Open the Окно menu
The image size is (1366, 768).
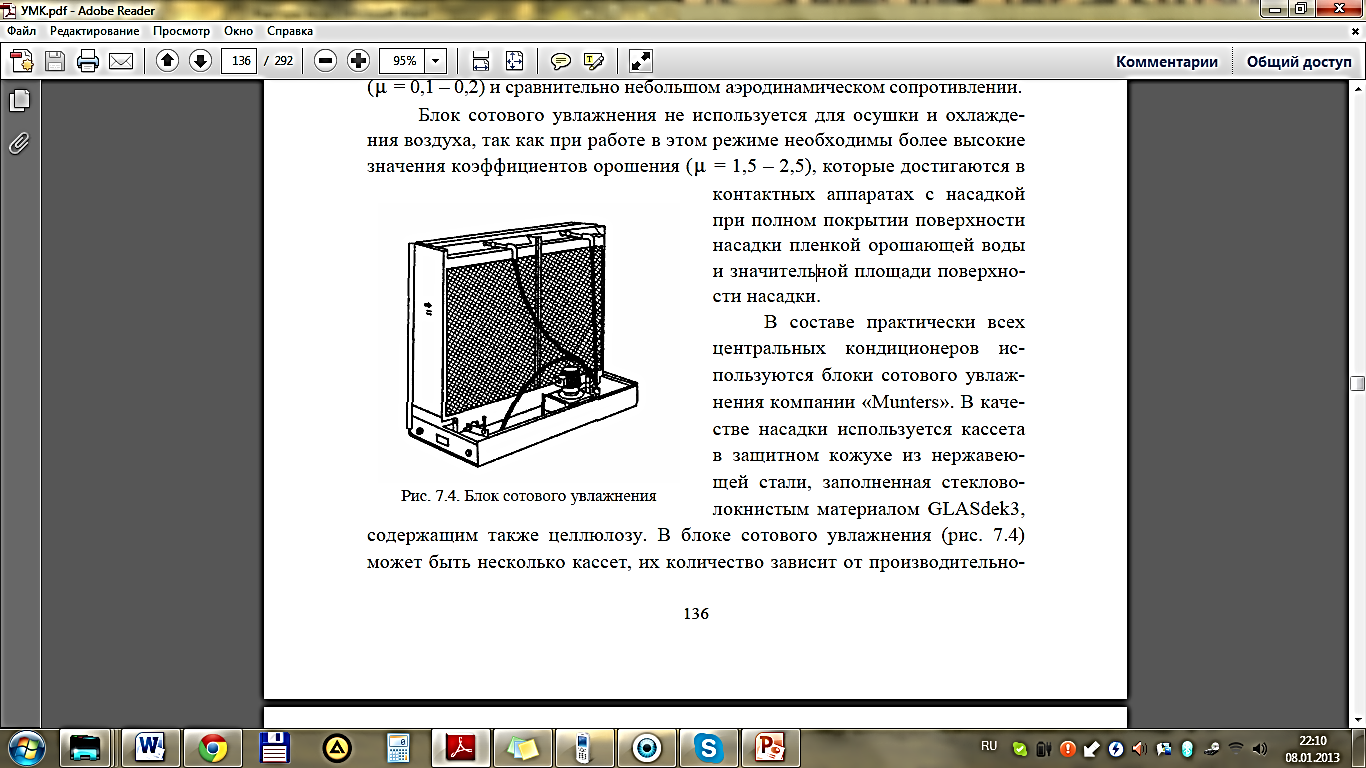(x=240, y=31)
